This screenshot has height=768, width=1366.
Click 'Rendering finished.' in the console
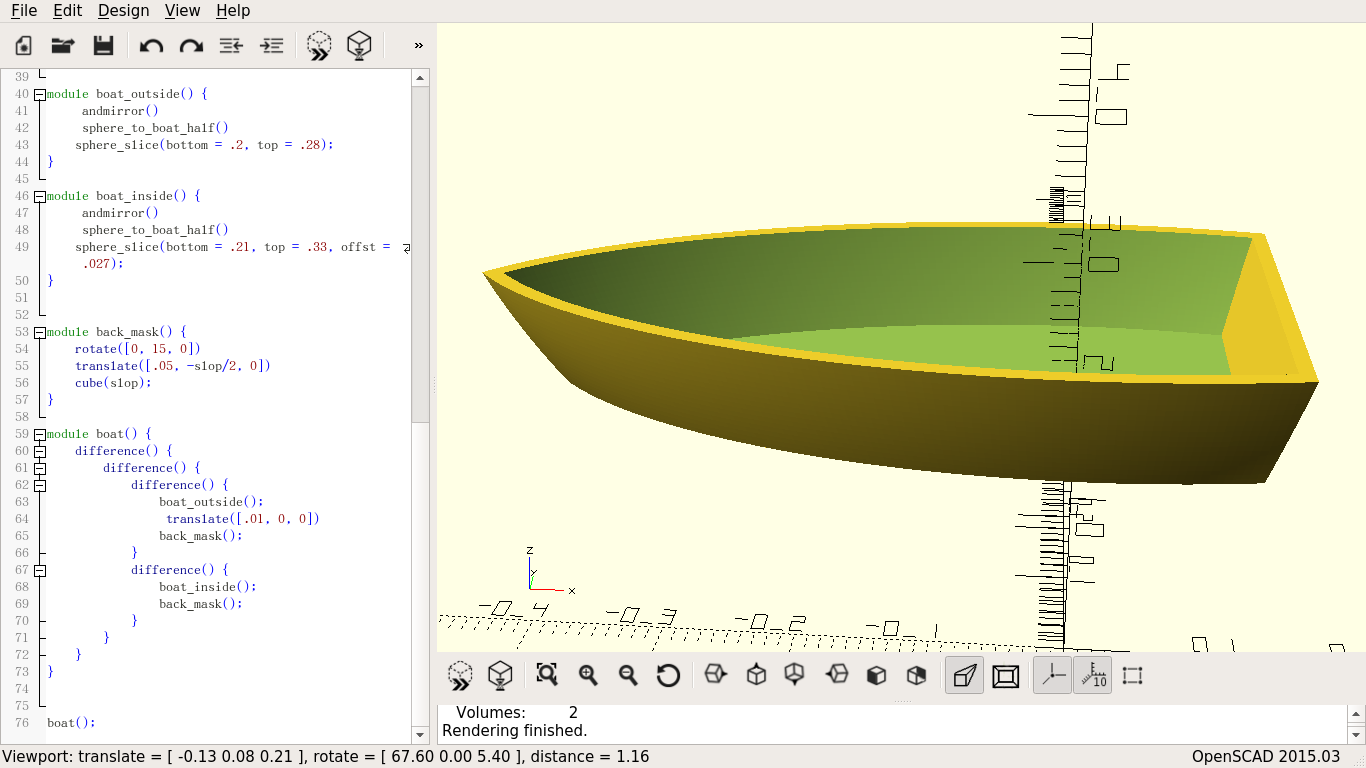[x=514, y=731]
